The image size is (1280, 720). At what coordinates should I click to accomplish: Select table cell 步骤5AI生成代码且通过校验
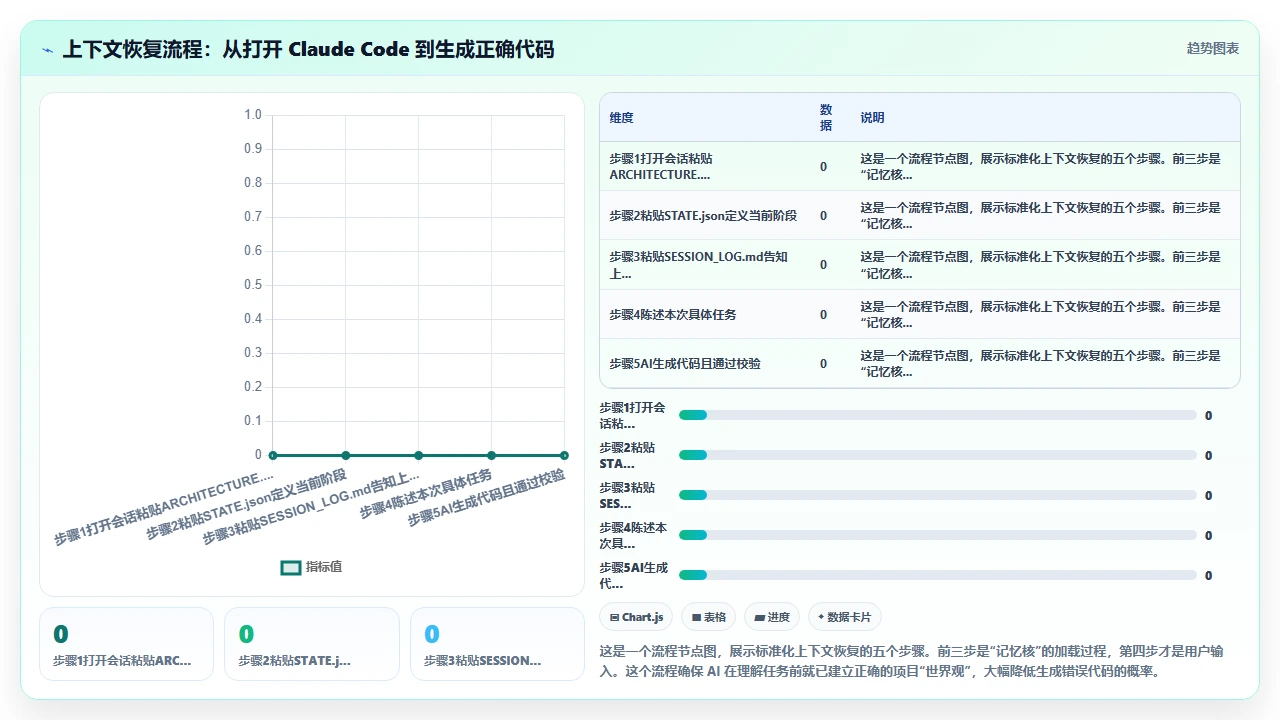(705, 363)
